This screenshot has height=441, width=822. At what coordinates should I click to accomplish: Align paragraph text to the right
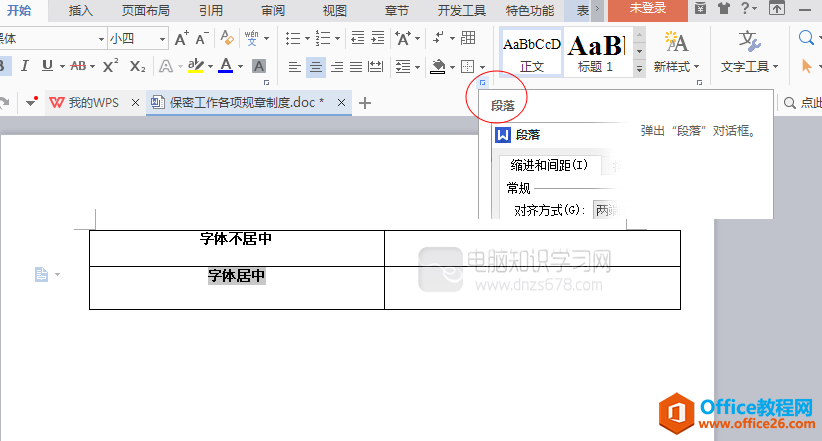pos(337,67)
